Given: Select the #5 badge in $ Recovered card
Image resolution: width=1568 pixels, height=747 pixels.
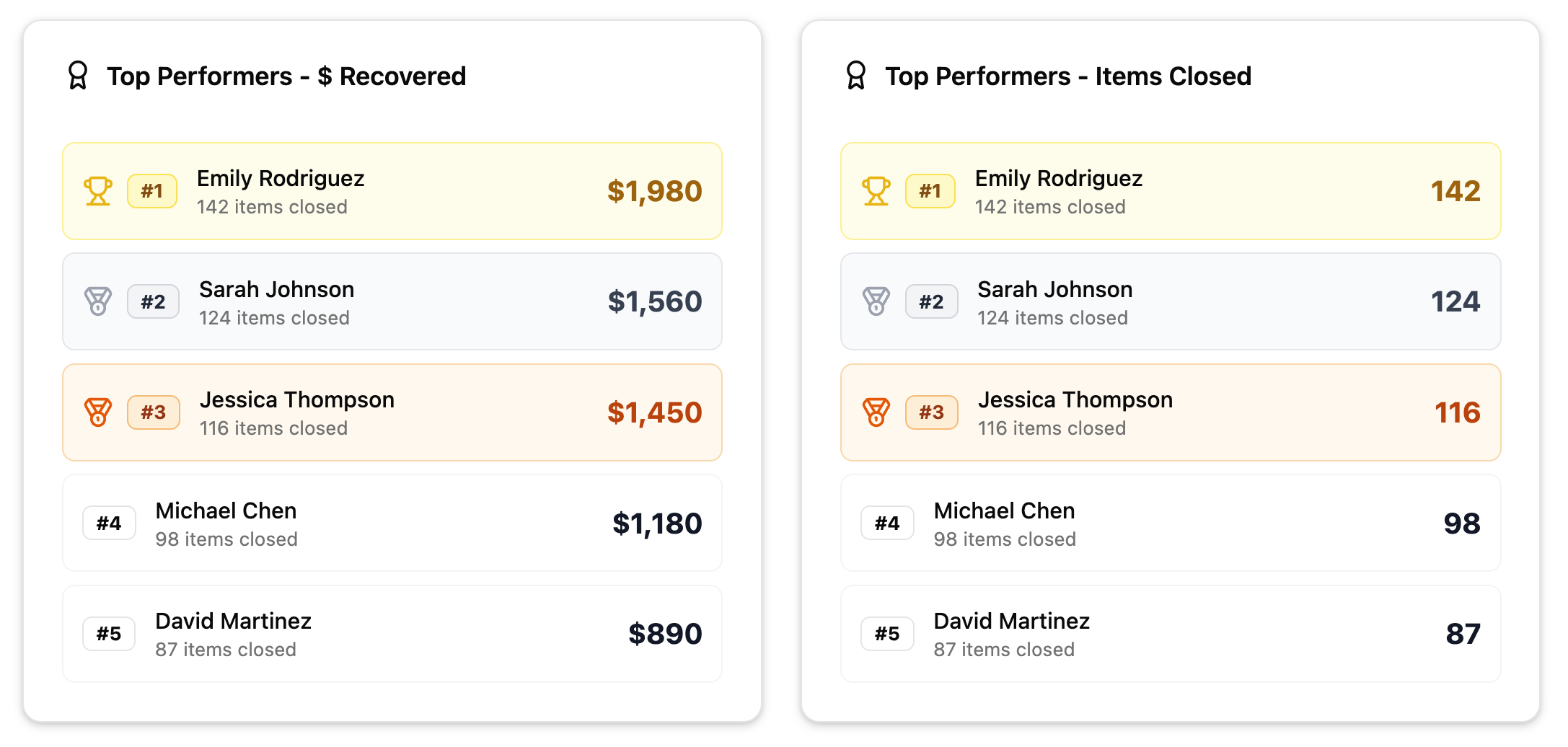Looking at the screenshot, I should pos(109,634).
